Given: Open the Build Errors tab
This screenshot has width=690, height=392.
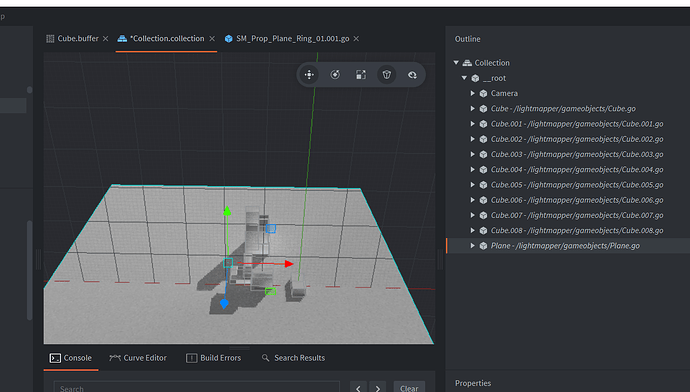Looking at the screenshot, I should click(213, 358).
